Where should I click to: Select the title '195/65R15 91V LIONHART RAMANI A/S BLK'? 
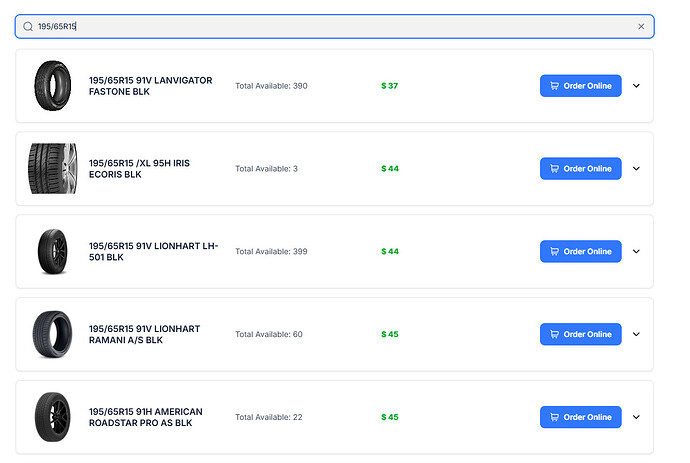click(144, 334)
